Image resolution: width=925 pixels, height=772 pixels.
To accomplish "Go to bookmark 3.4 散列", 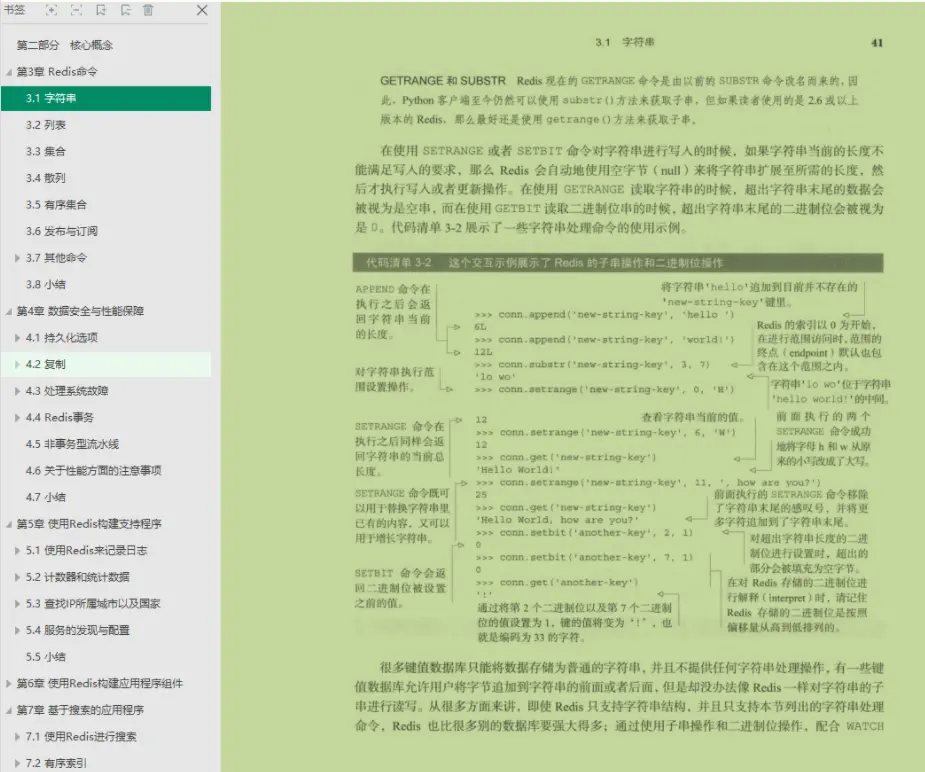I will [46, 178].
